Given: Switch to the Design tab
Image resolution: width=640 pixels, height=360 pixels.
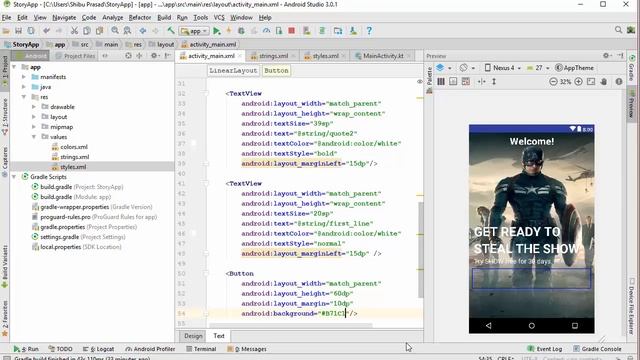Looking at the screenshot, I should click(x=193, y=336).
